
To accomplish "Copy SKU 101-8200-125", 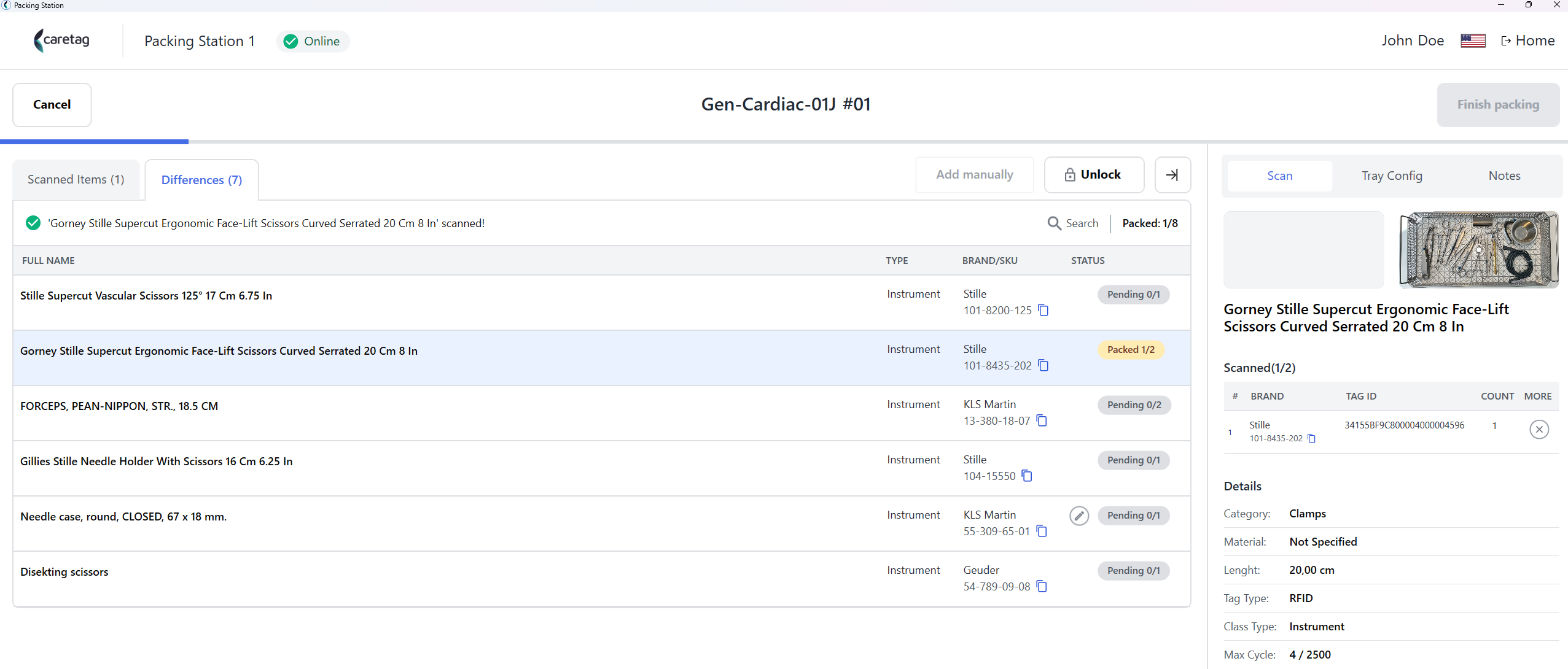I will pyautogui.click(x=1043, y=310).
